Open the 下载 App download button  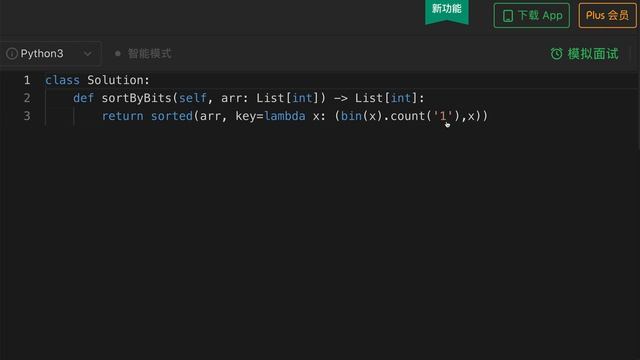pos(531,16)
